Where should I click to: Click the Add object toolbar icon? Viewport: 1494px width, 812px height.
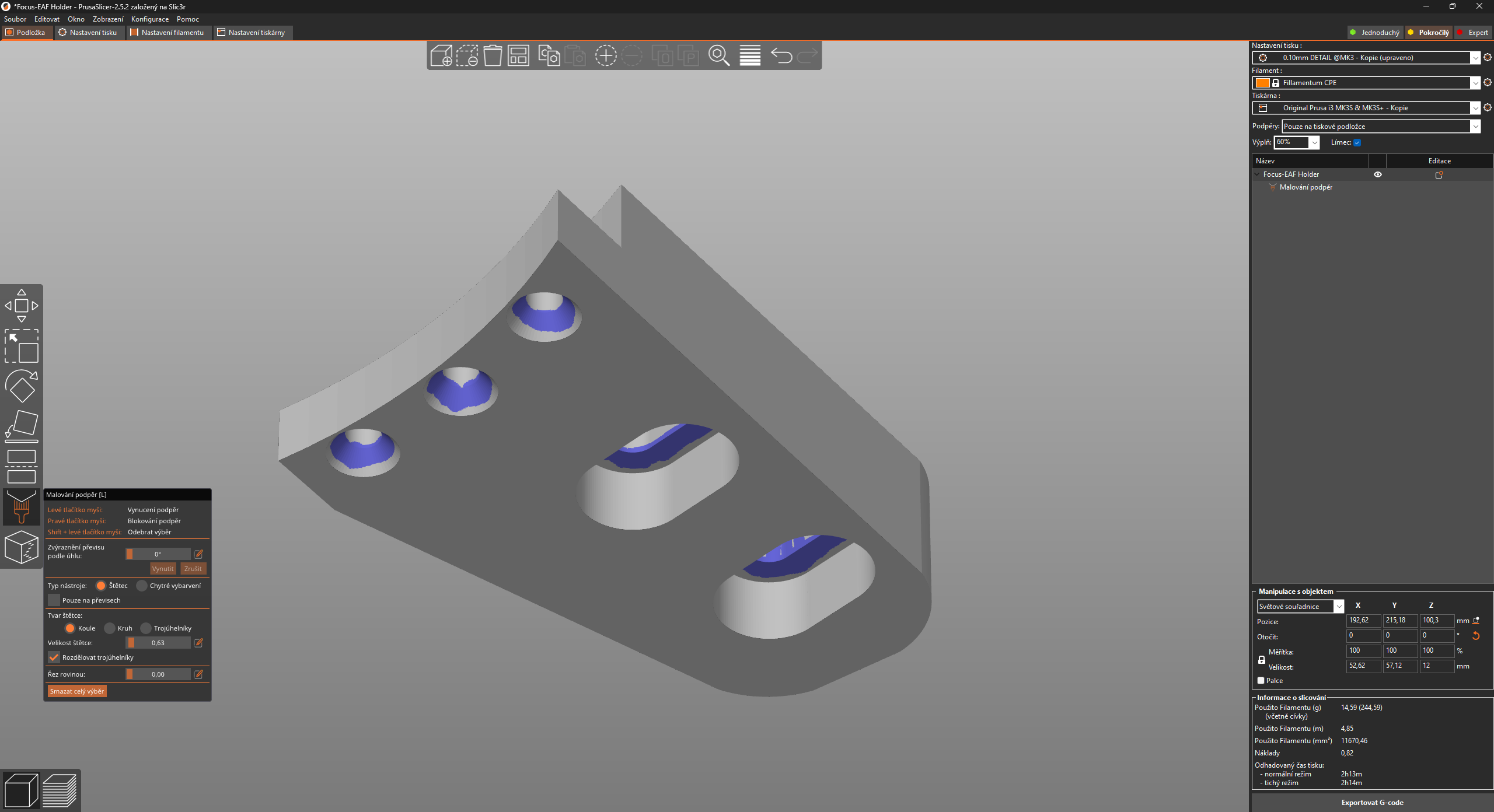tap(441, 56)
